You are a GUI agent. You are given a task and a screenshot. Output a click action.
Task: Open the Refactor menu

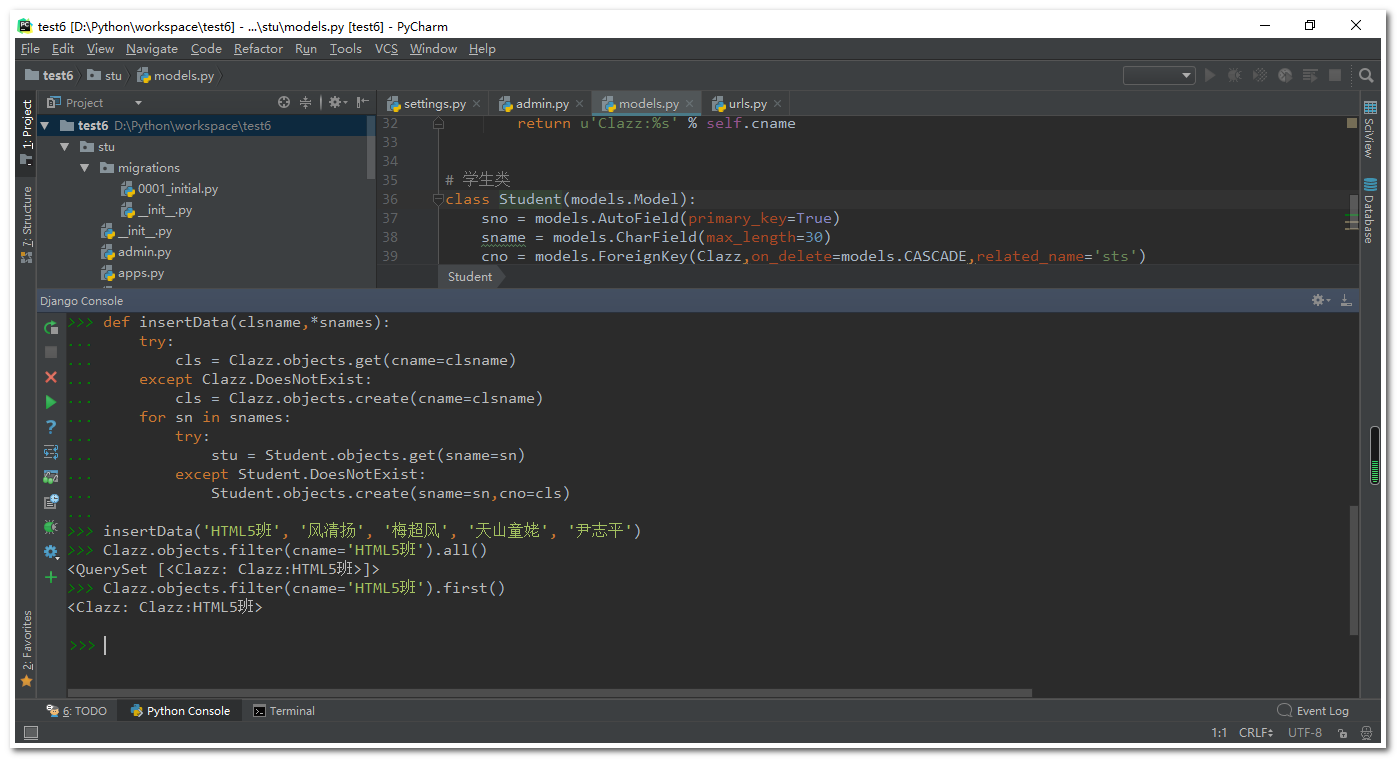(258, 49)
